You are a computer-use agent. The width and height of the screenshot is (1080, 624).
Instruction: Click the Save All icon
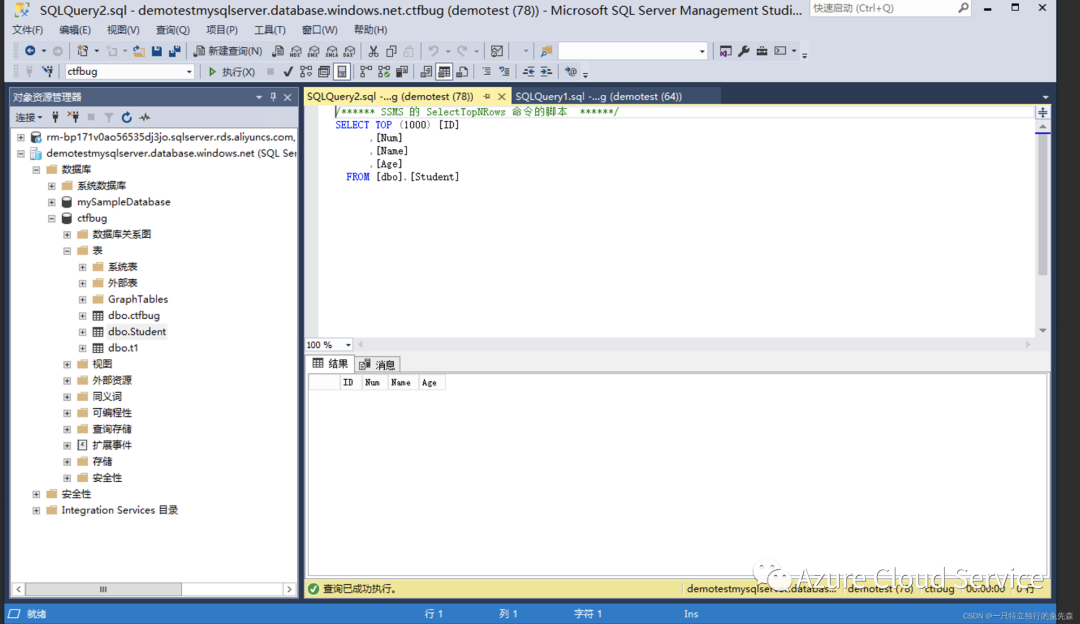(175, 51)
